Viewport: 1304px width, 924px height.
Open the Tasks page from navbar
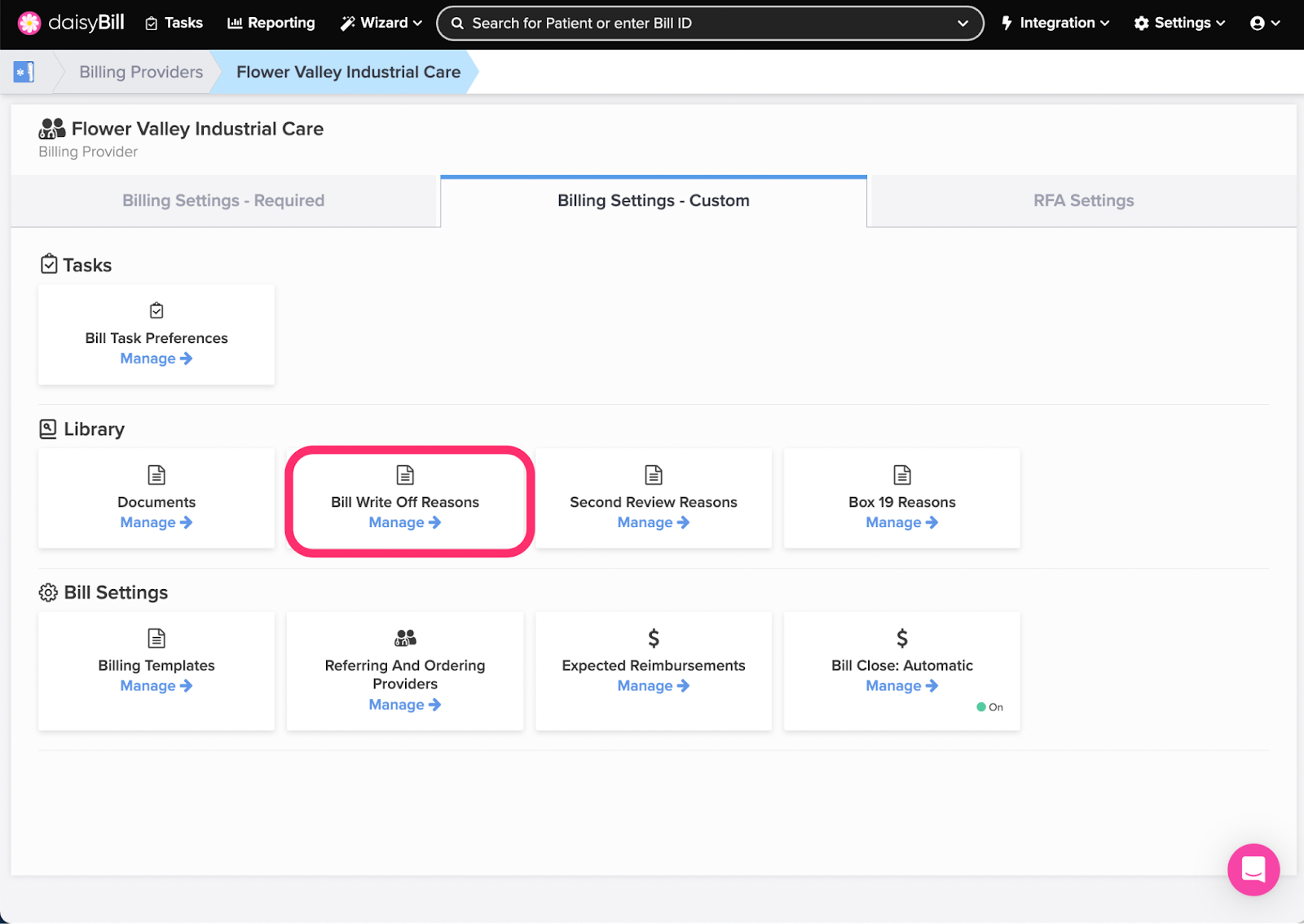174,23
